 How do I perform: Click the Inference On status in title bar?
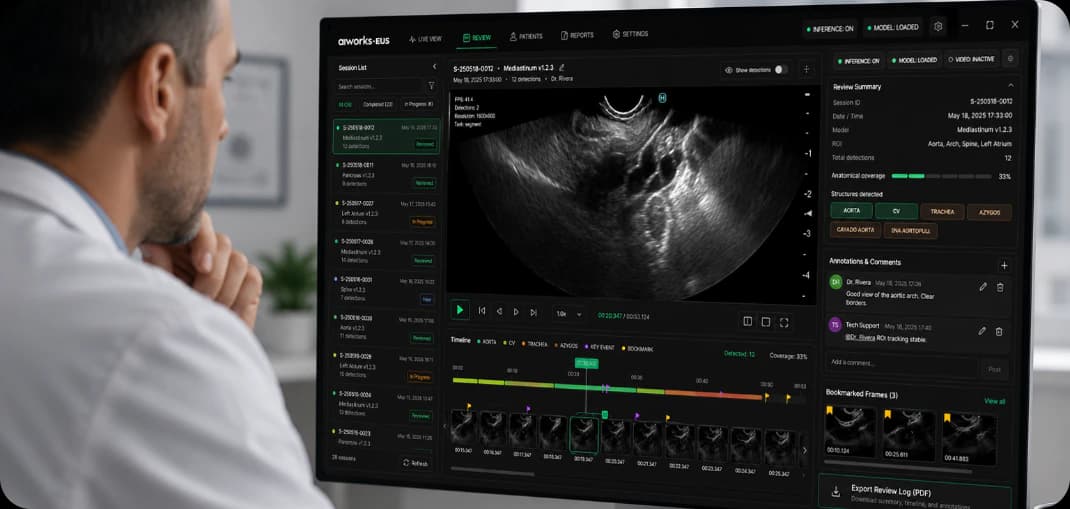[830, 29]
